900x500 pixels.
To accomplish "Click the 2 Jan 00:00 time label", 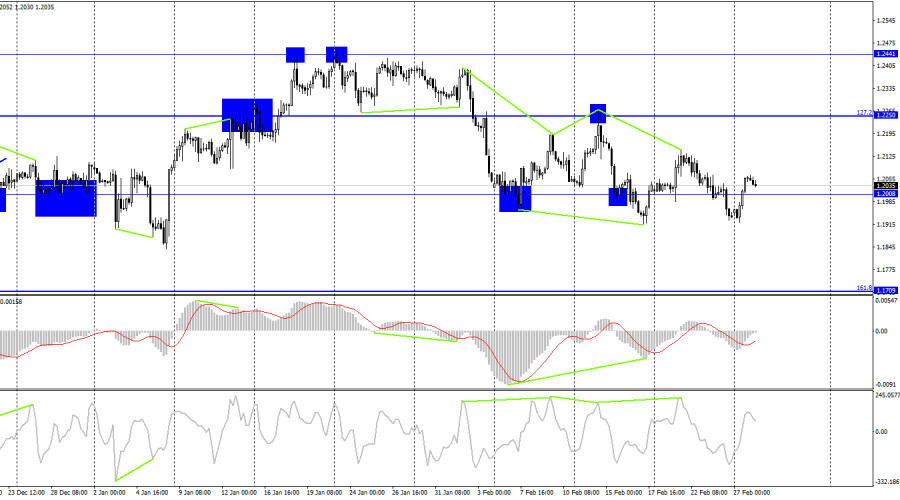I will click(110, 493).
